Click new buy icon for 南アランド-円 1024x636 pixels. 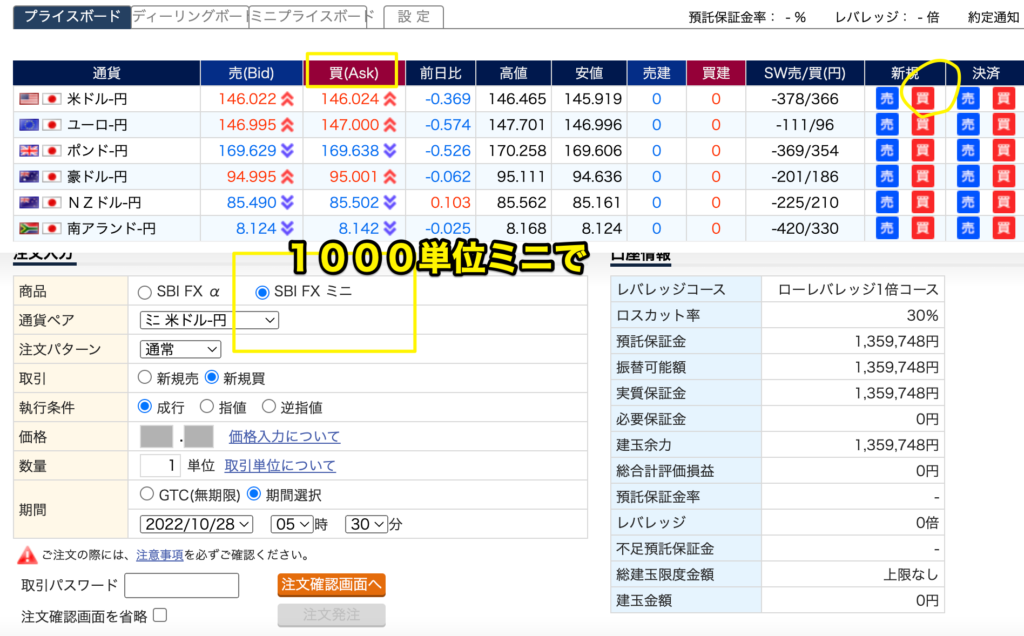[922, 229]
